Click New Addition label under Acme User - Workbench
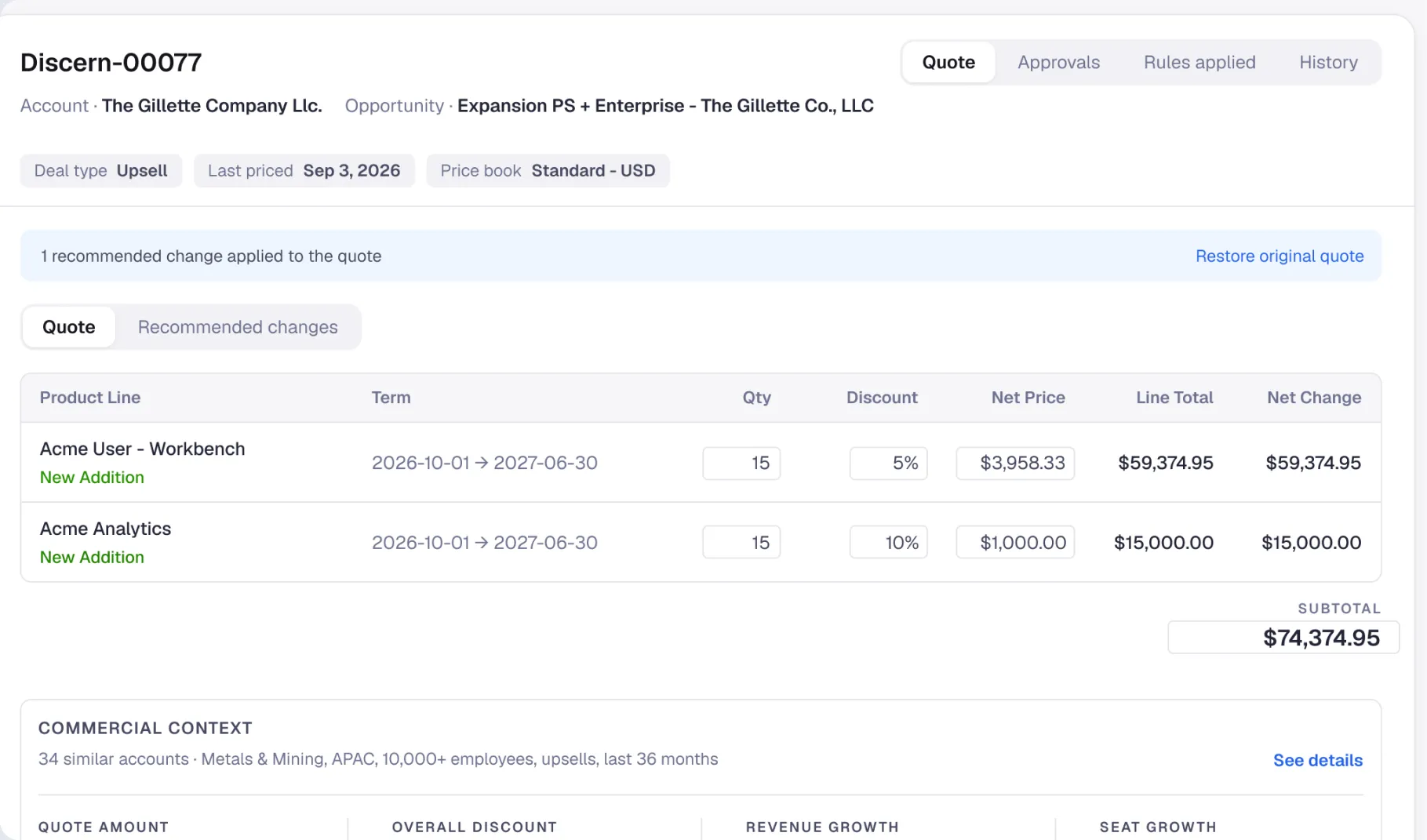Viewport: 1427px width, 840px height. 92,478
